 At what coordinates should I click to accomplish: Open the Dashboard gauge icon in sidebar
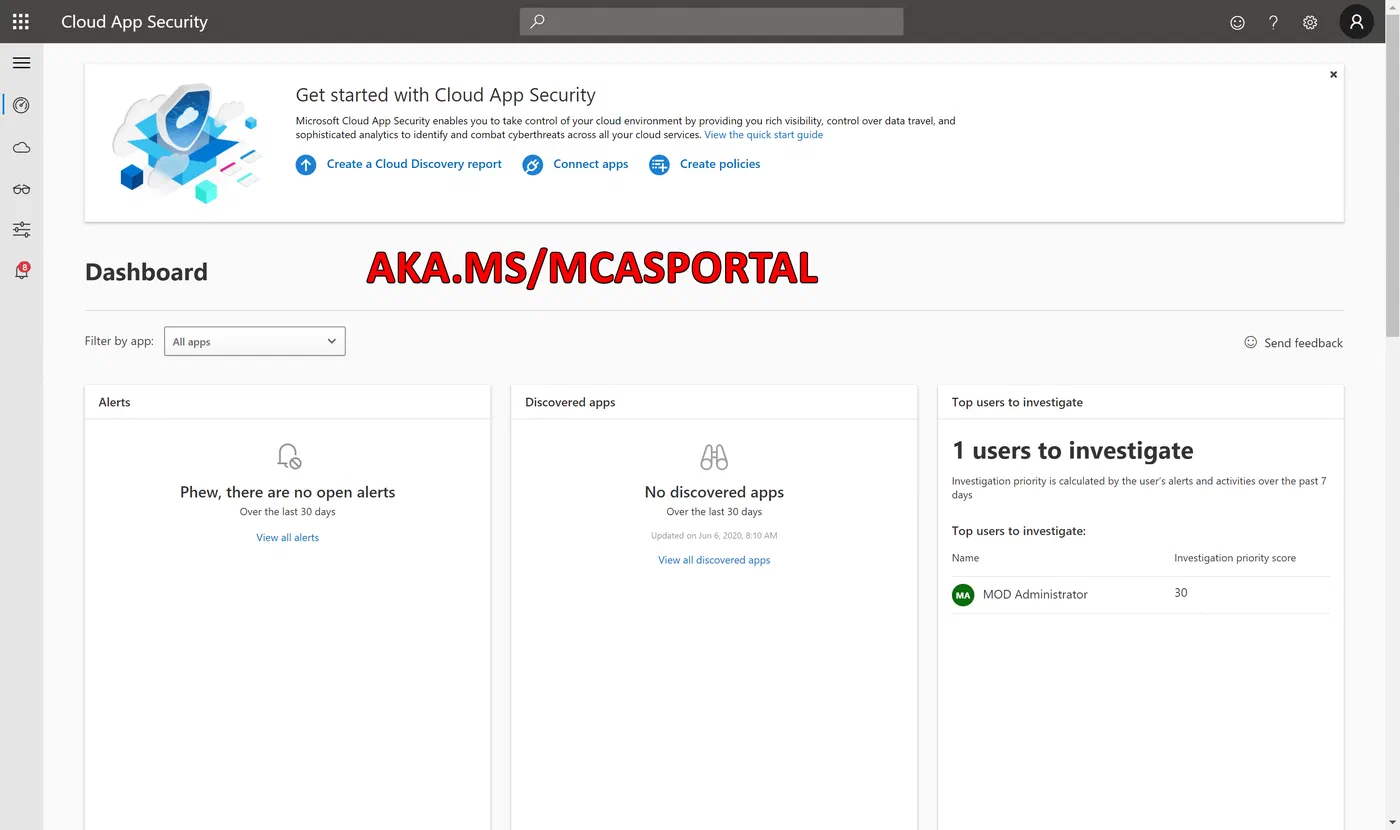(21, 105)
